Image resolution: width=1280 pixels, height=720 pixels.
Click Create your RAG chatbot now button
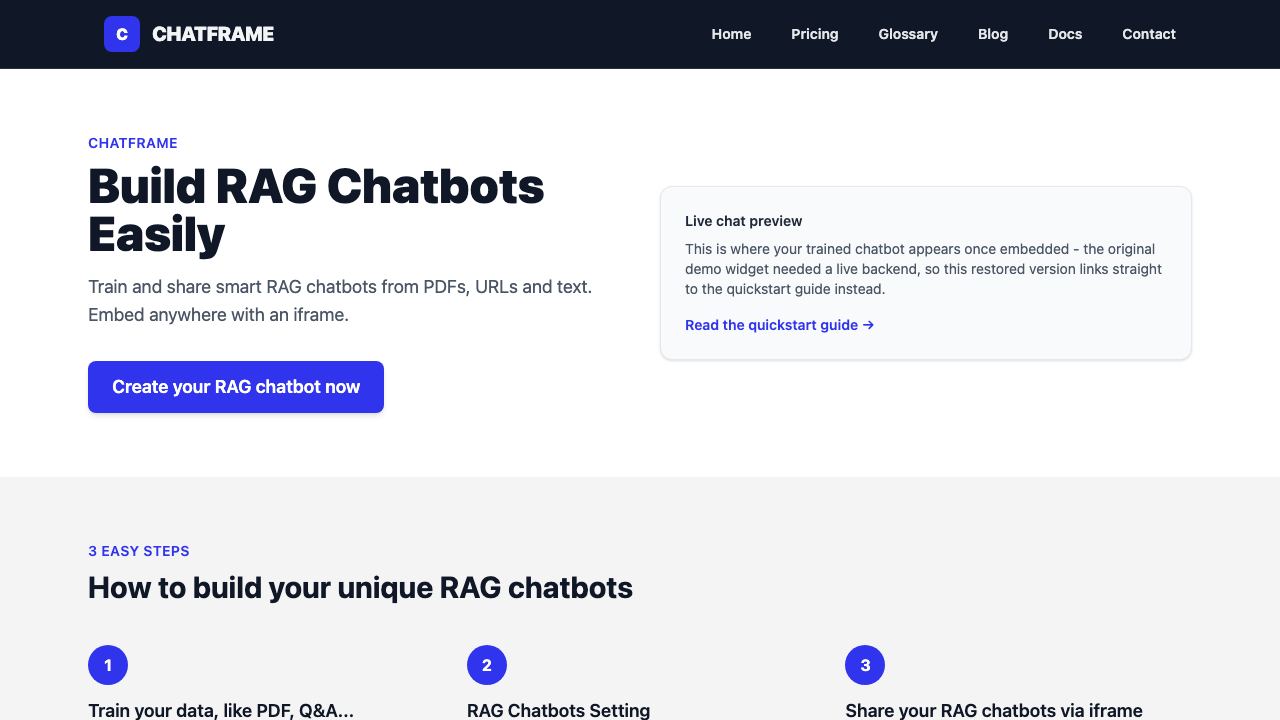tap(236, 387)
